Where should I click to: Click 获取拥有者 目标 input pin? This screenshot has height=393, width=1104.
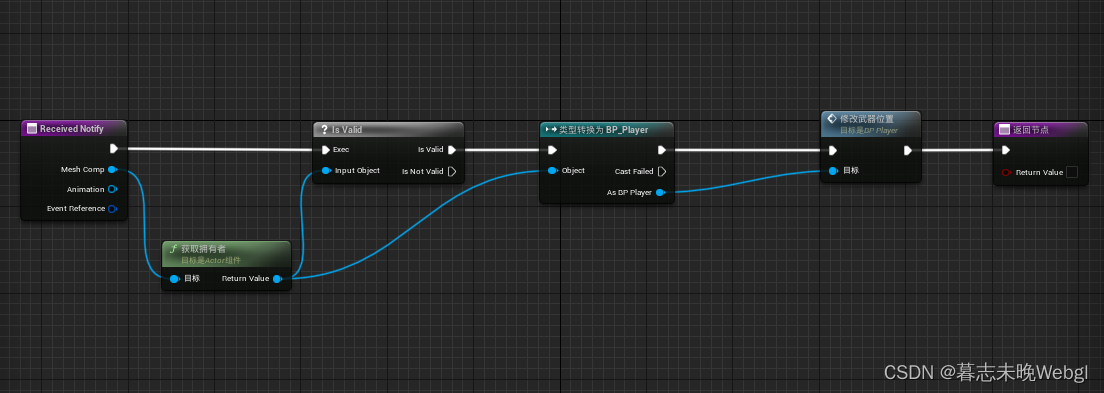pyautogui.click(x=175, y=278)
